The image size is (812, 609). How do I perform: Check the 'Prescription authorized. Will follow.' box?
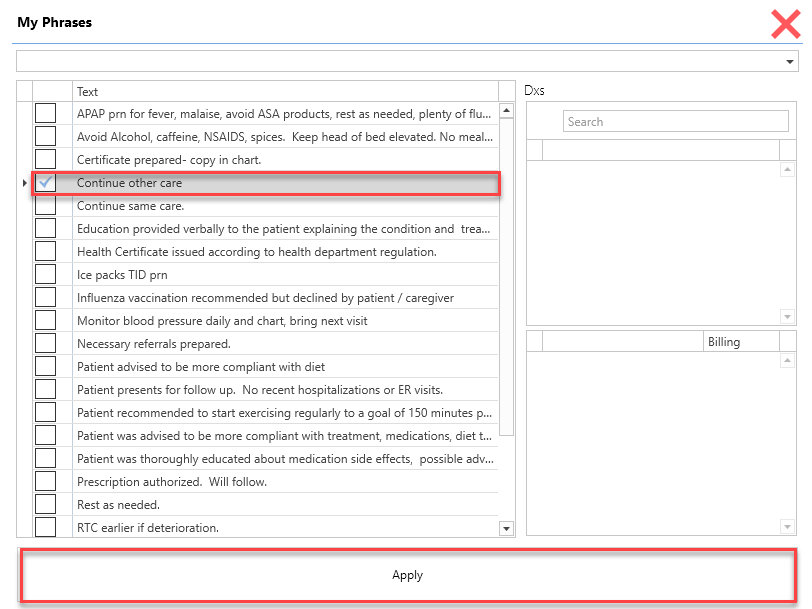(x=46, y=481)
